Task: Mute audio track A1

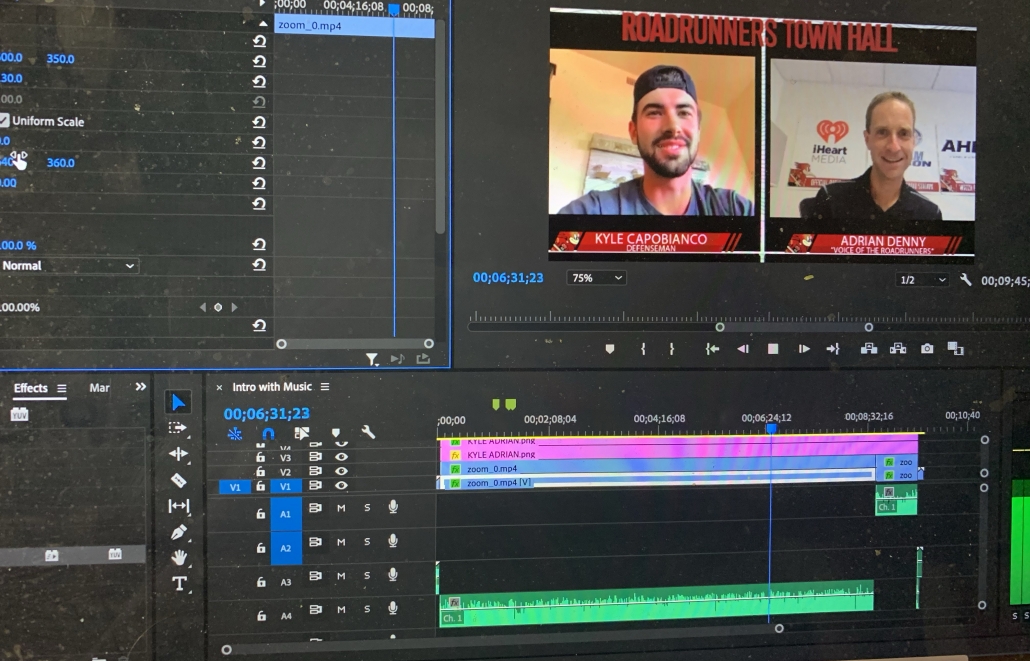Action: click(x=341, y=508)
